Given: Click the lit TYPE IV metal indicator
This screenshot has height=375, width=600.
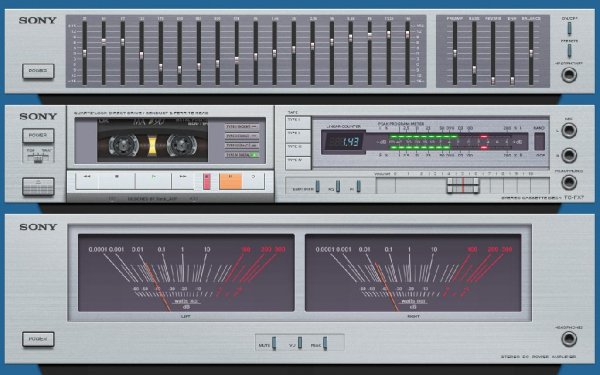Looking at the screenshot, I should pos(242,155).
